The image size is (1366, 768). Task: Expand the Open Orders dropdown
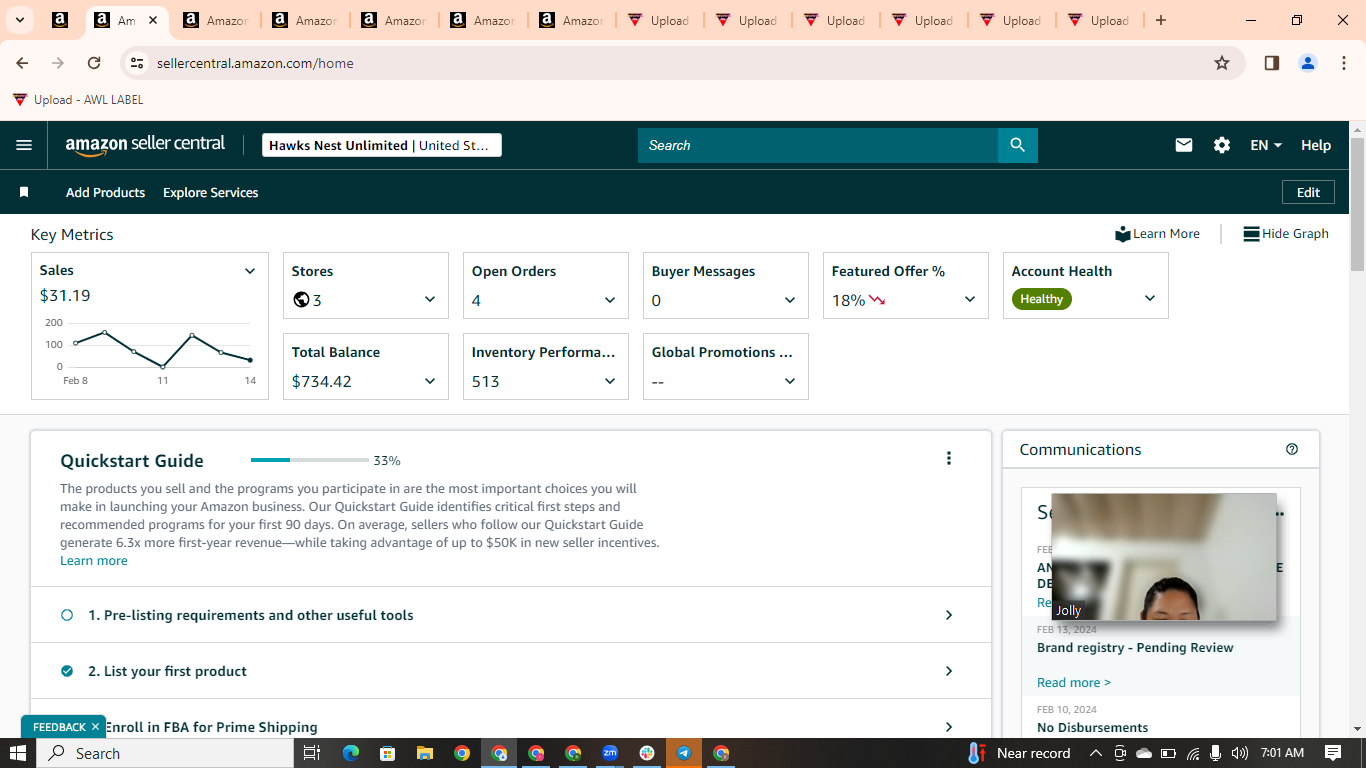click(610, 300)
